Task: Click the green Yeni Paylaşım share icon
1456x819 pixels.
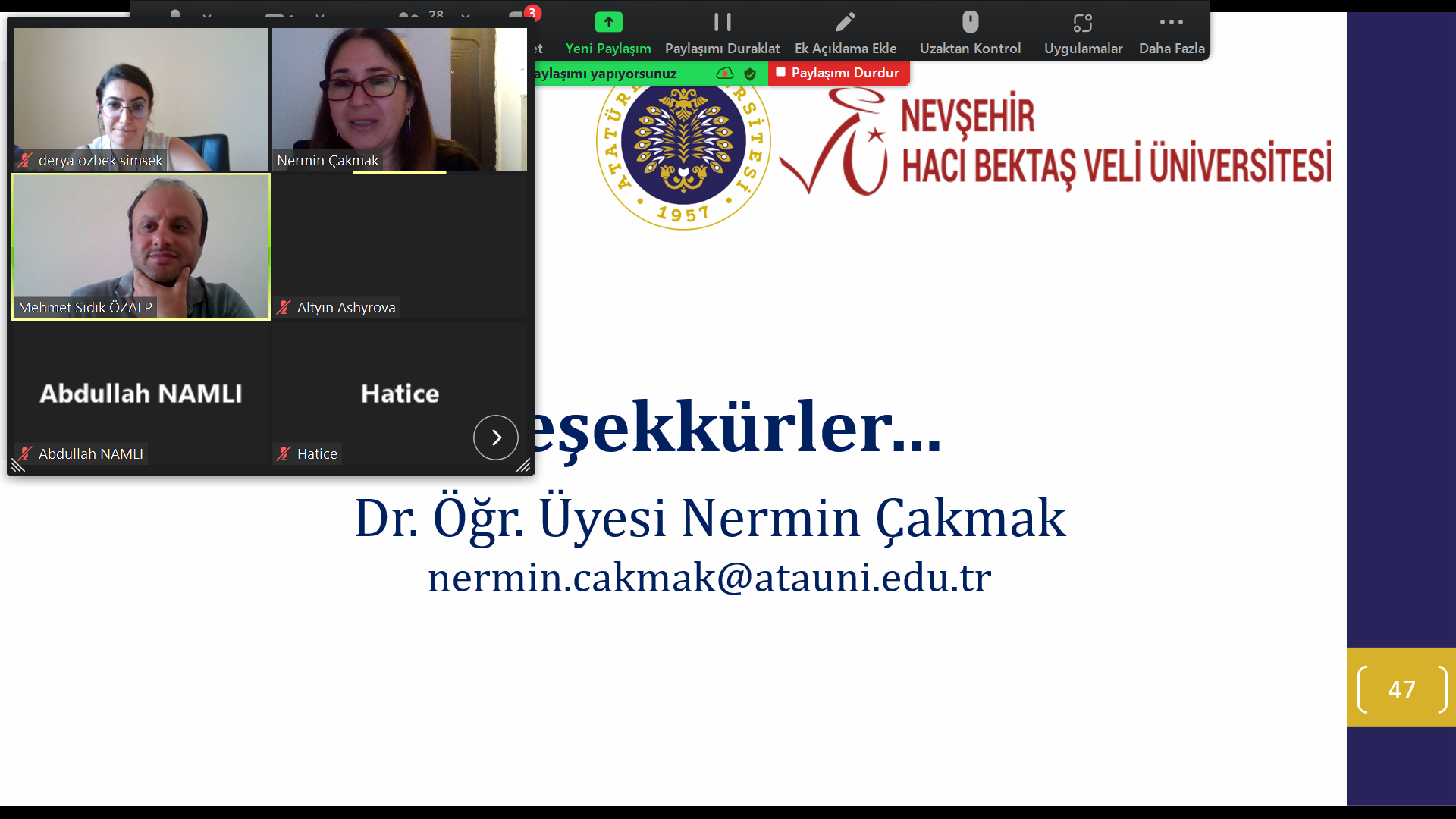Action: pyautogui.click(x=608, y=22)
